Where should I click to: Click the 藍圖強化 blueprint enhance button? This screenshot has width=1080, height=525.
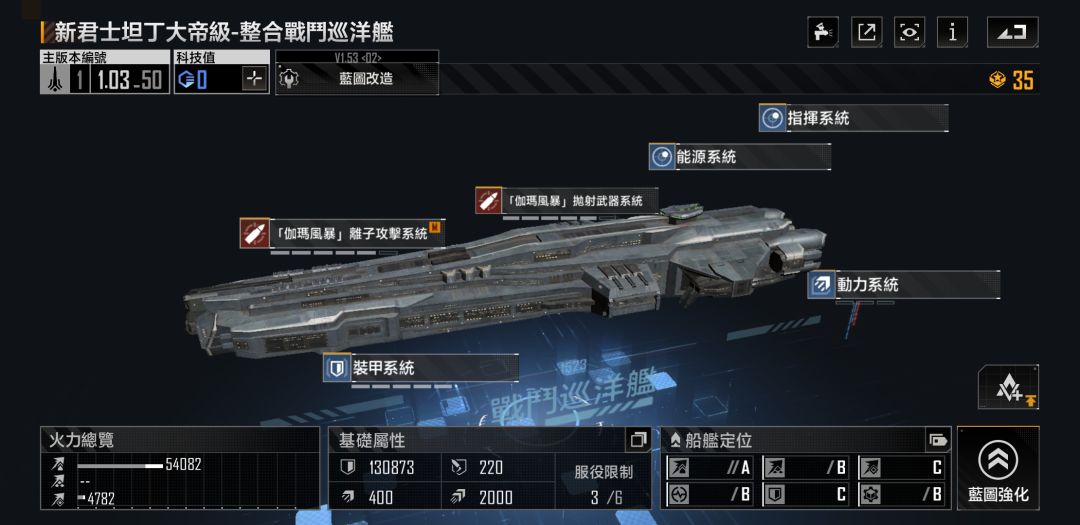(x=998, y=468)
